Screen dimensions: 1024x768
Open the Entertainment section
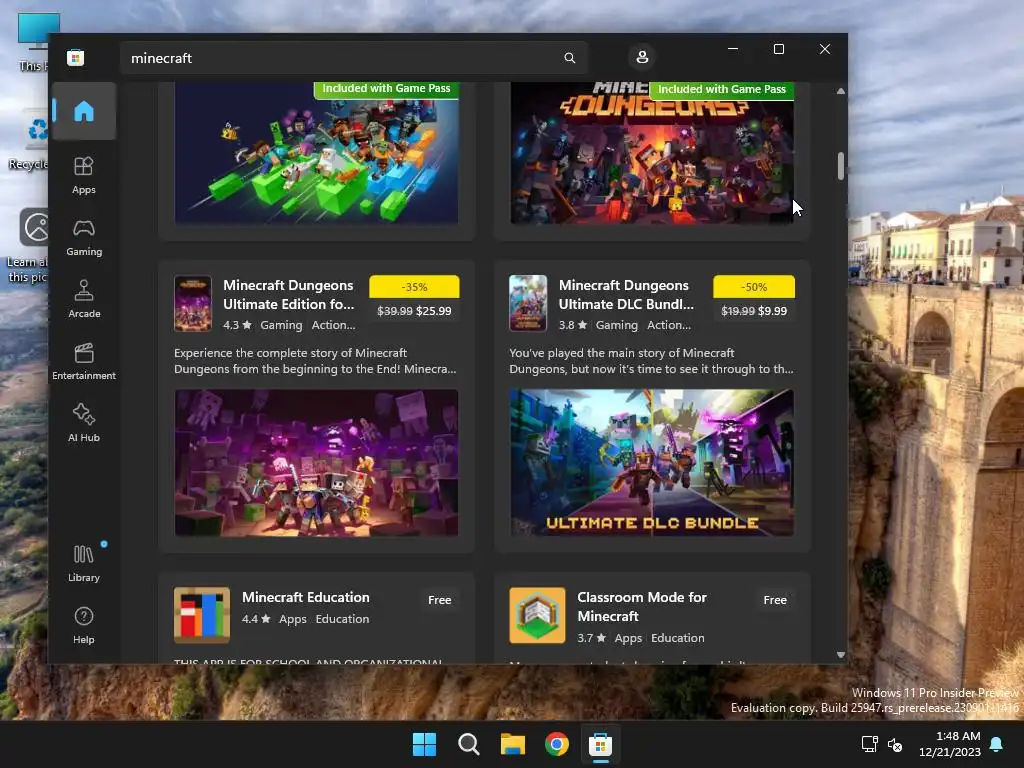84,362
